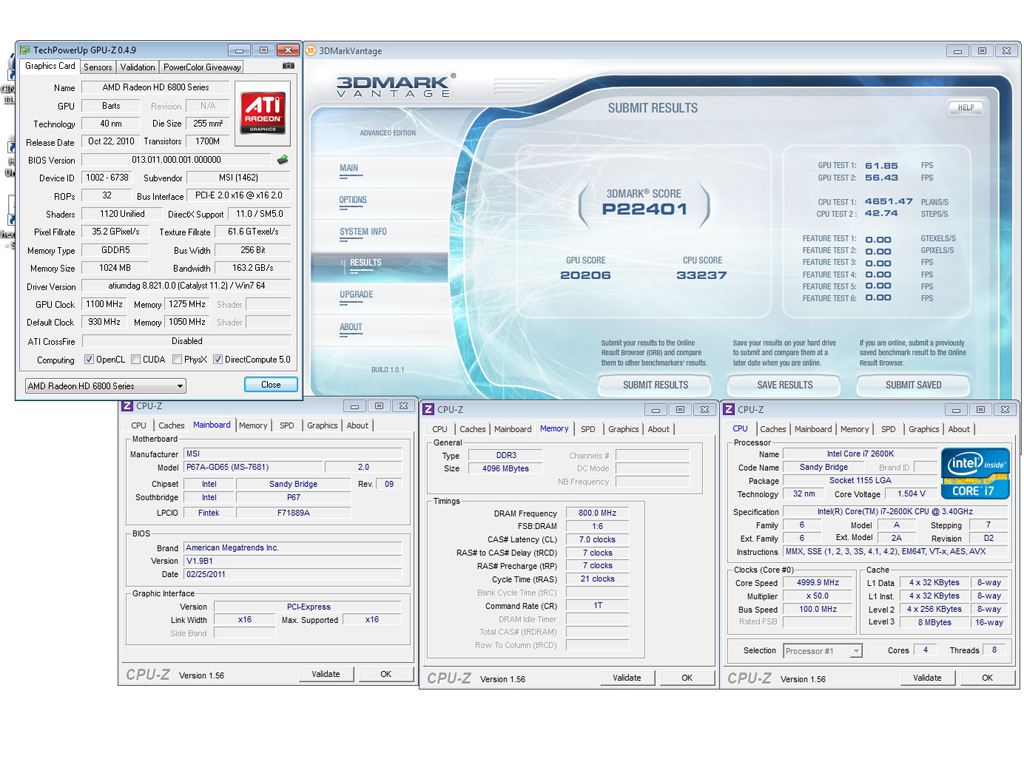The width and height of the screenshot is (1024, 768).
Task: Click the Driver Version field in GPU-Z
Action: click(x=187, y=286)
